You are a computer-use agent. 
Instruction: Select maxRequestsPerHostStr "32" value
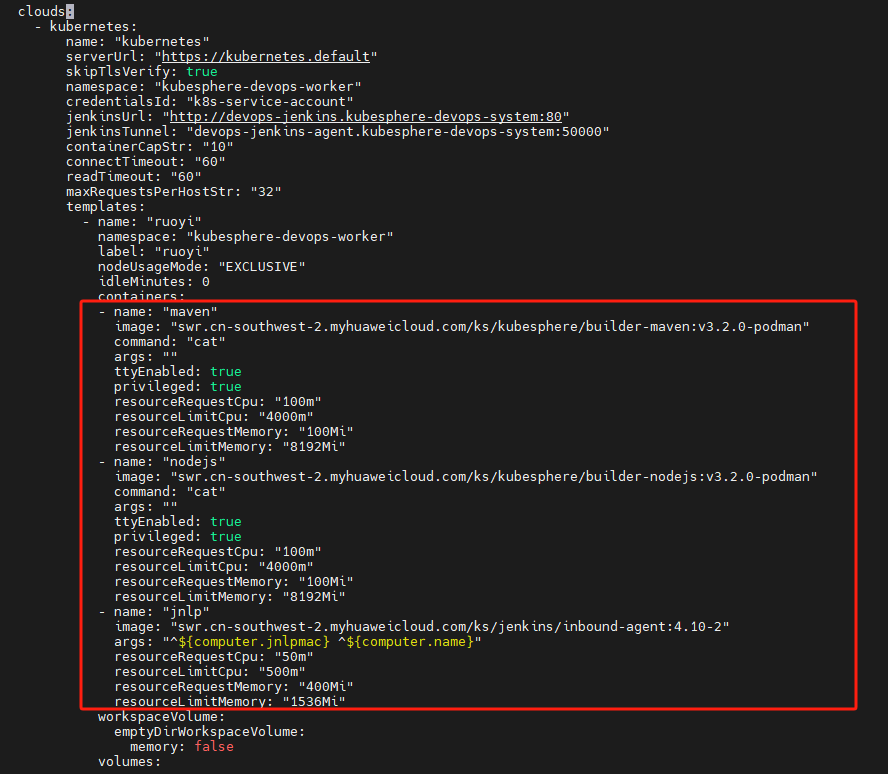tap(266, 192)
